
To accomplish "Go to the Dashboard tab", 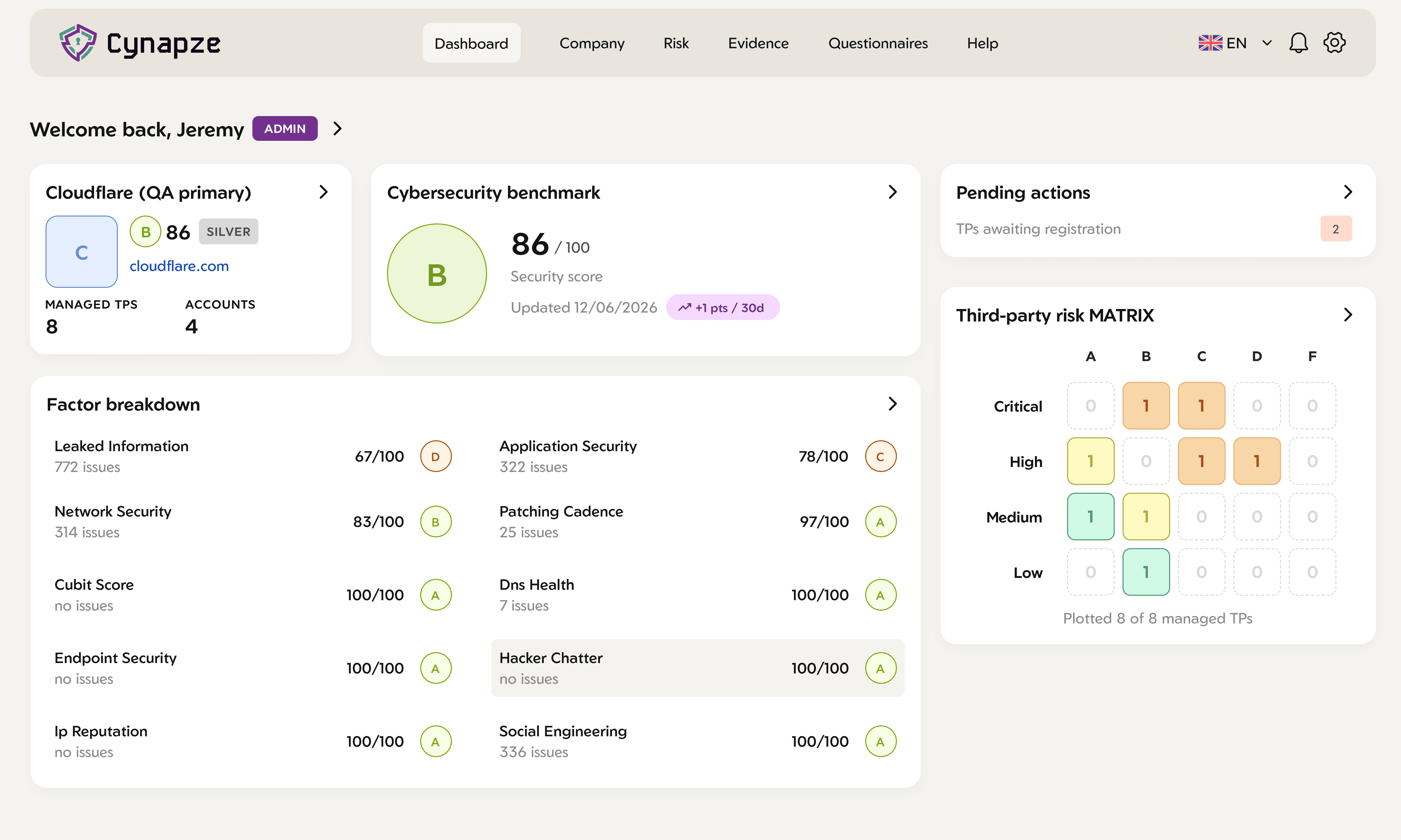I will pos(471,43).
